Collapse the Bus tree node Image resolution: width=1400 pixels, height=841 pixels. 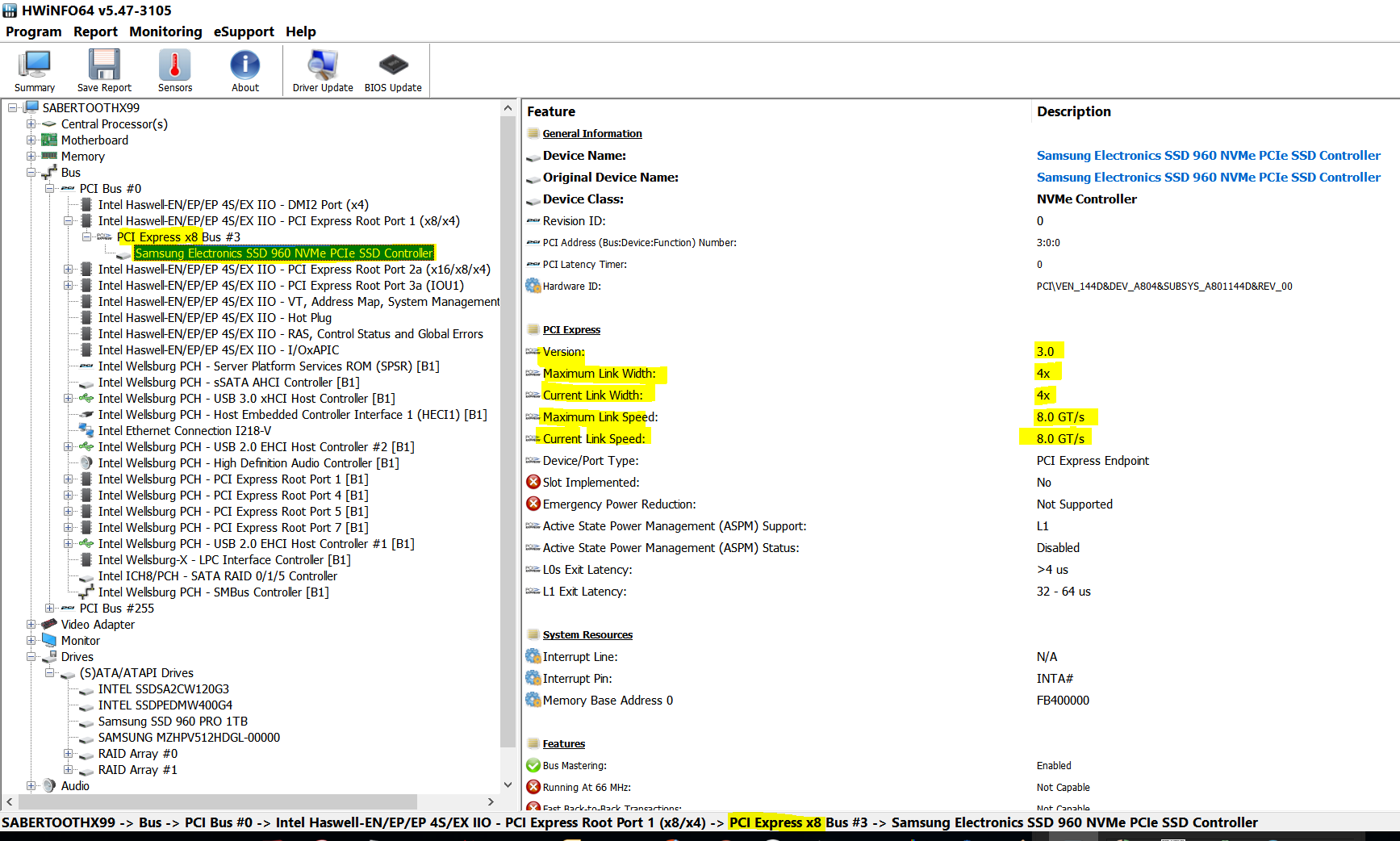coord(31,172)
